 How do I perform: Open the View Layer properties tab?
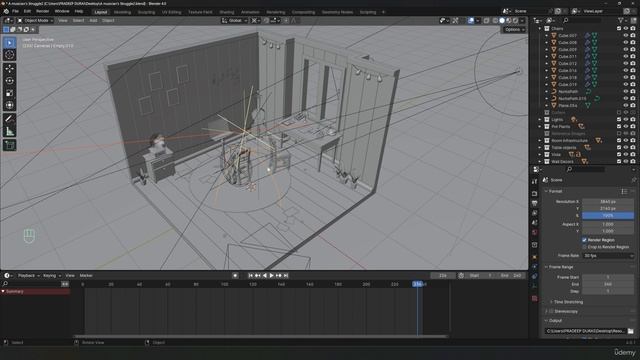click(x=535, y=213)
